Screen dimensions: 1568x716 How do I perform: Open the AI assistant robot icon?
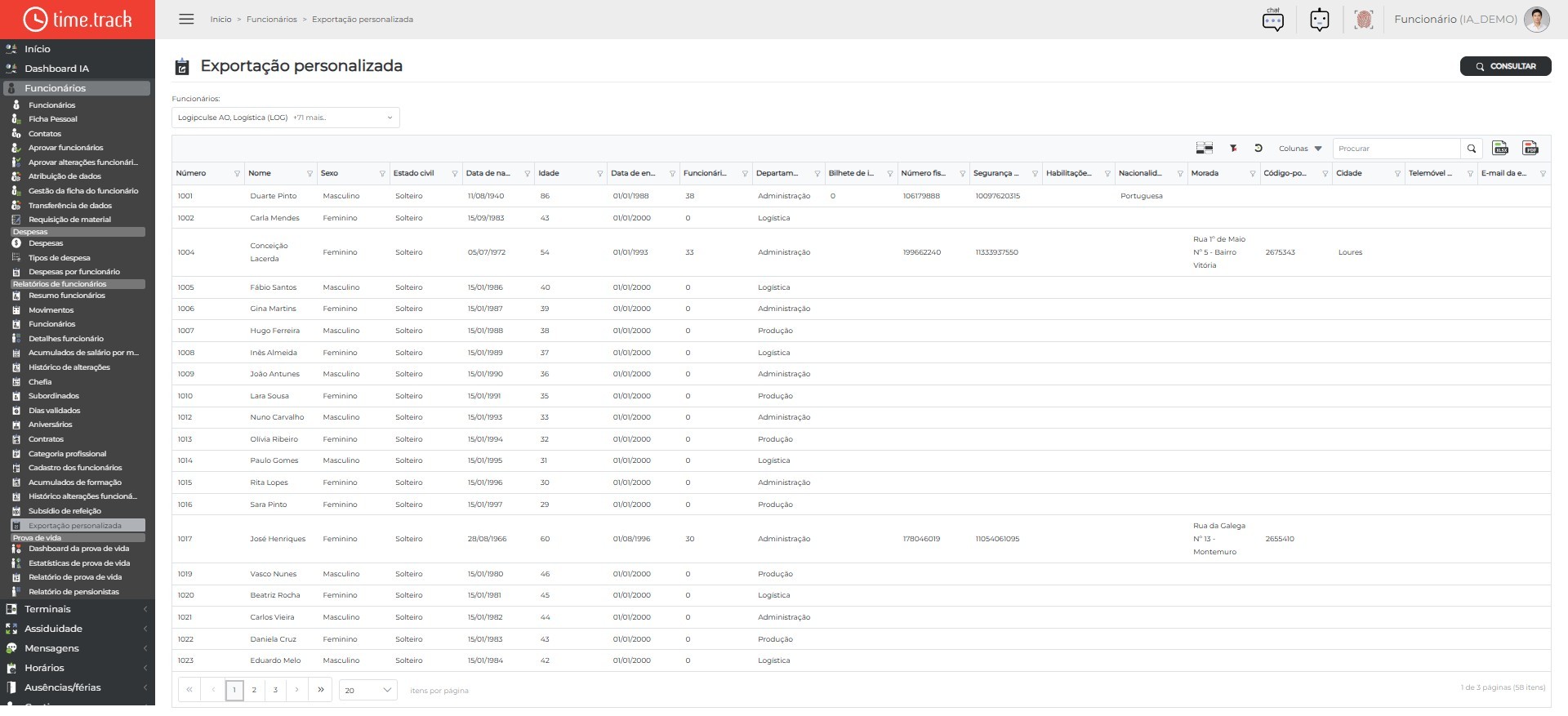tap(1319, 20)
